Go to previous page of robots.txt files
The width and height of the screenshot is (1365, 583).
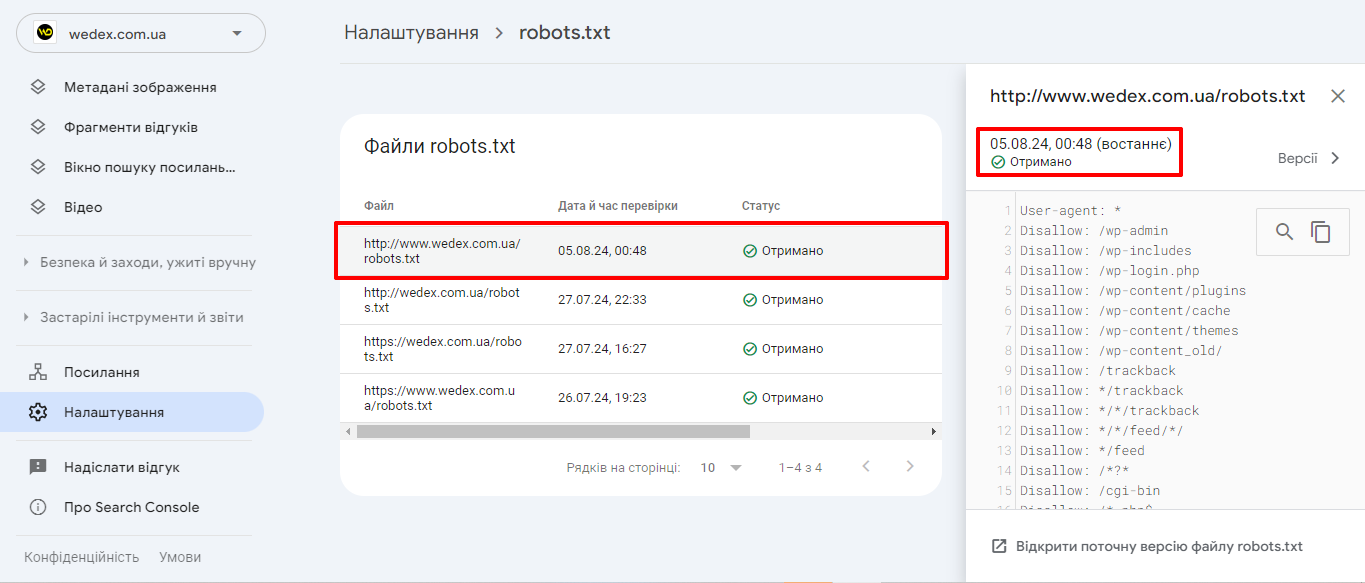point(866,467)
